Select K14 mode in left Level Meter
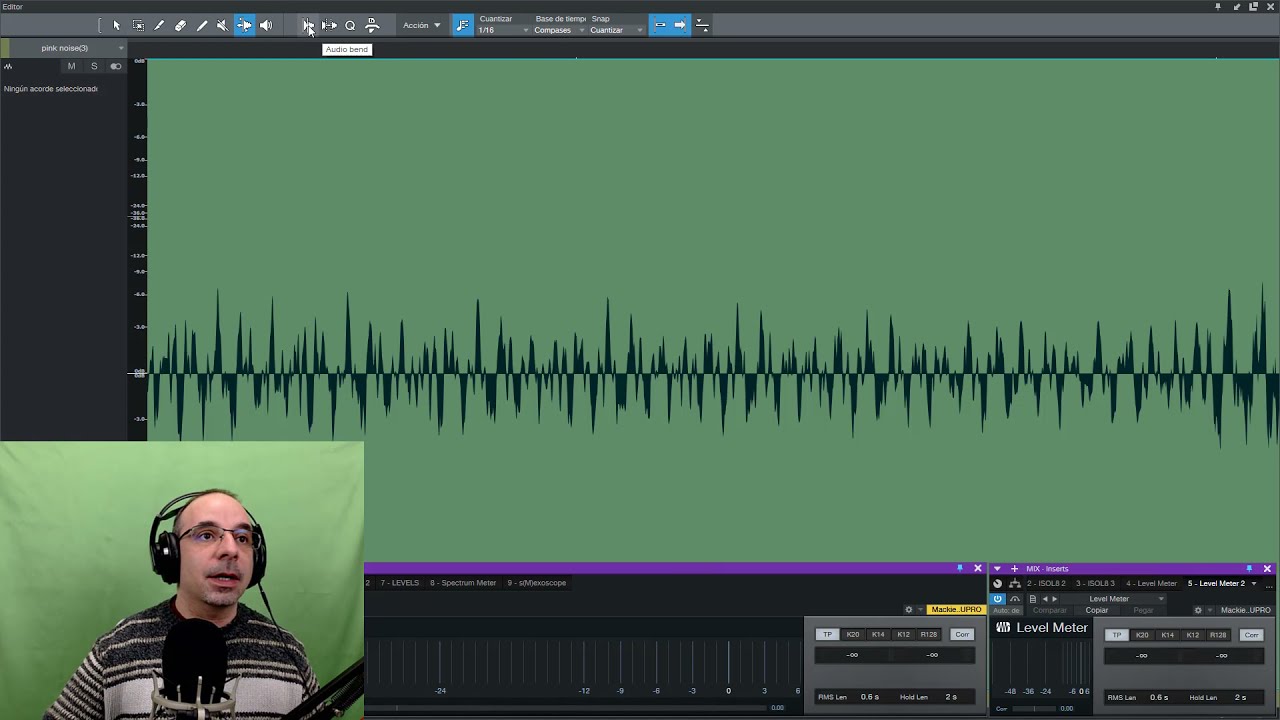This screenshot has height=720, width=1280. point(878,635)
